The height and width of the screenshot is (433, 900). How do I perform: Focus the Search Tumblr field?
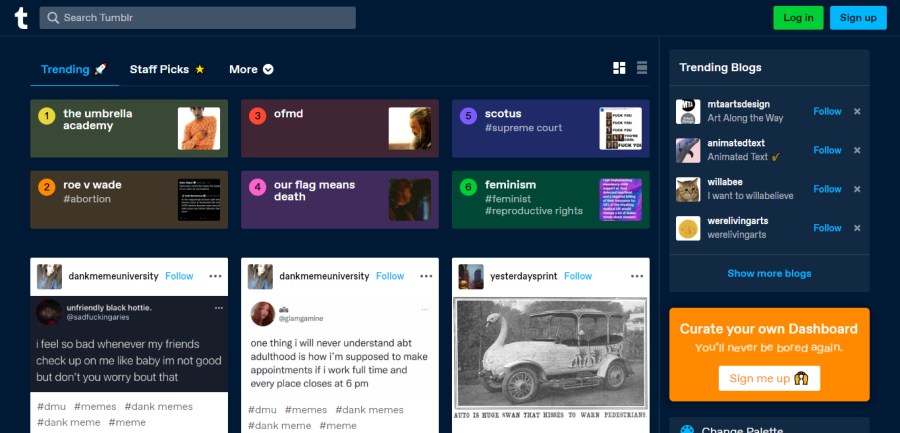point(197,18)
